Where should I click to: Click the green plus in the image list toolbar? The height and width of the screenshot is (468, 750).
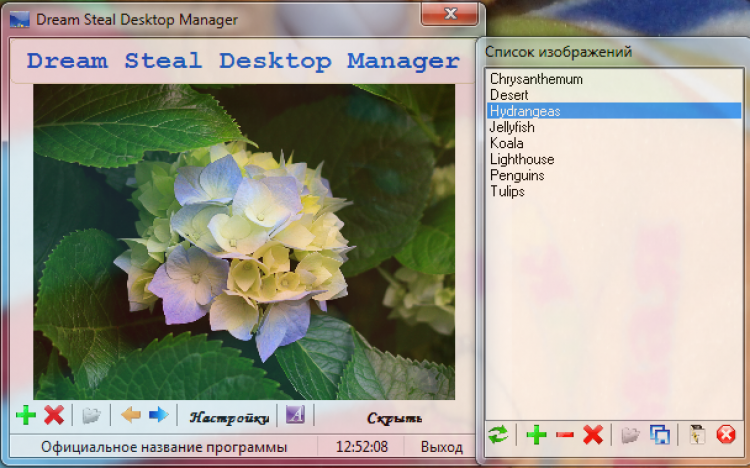536,435
